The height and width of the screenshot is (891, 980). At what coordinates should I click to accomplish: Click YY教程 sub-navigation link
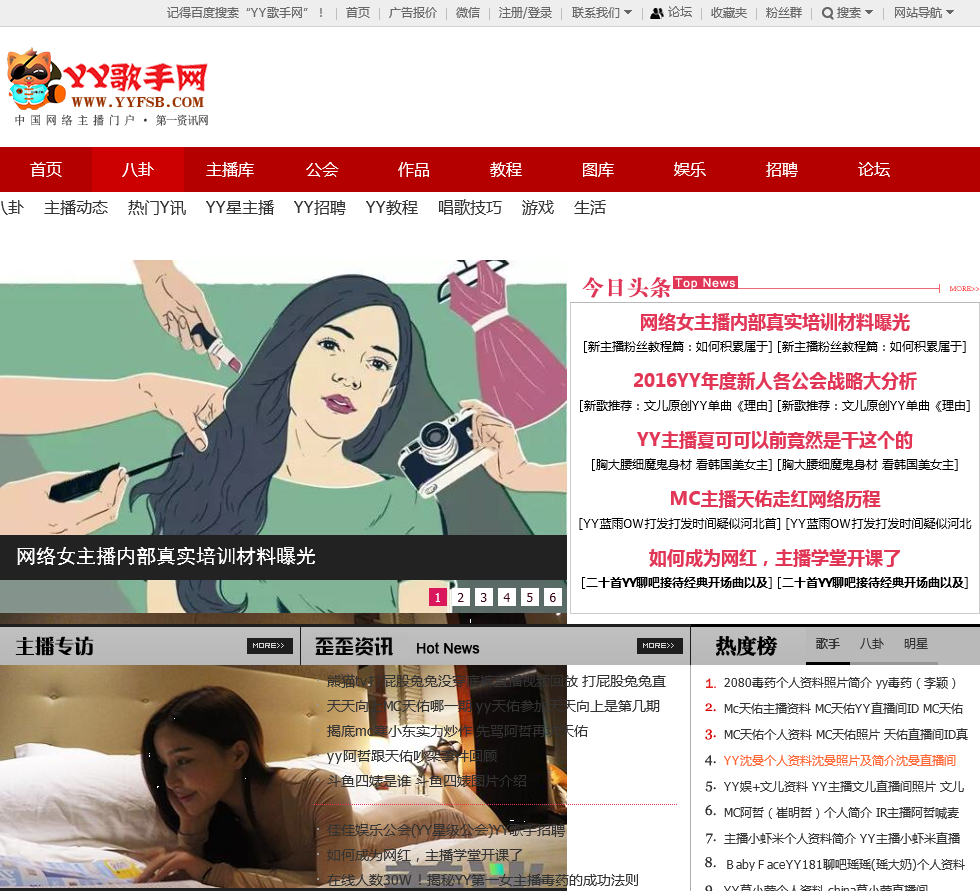pos(392,207)
